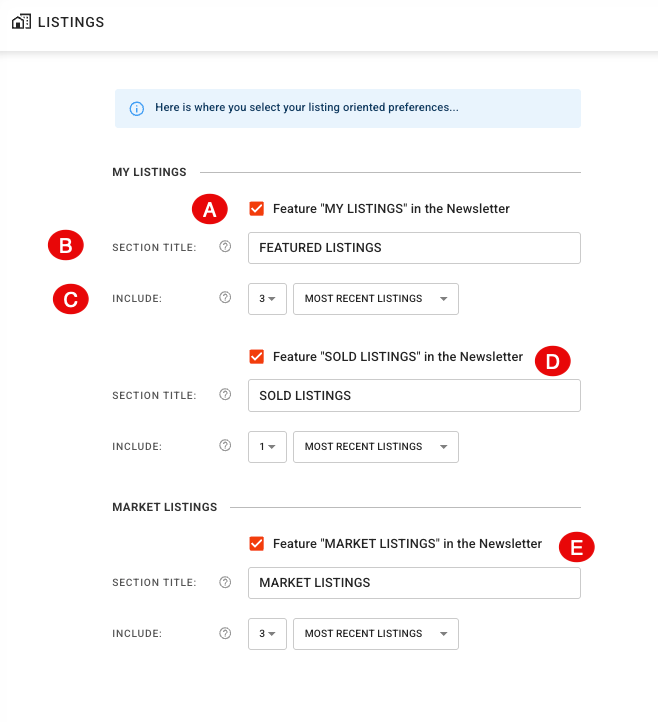Click the MARKET LISTINGS title input field
658x722 pixels.
pos(414,583)
